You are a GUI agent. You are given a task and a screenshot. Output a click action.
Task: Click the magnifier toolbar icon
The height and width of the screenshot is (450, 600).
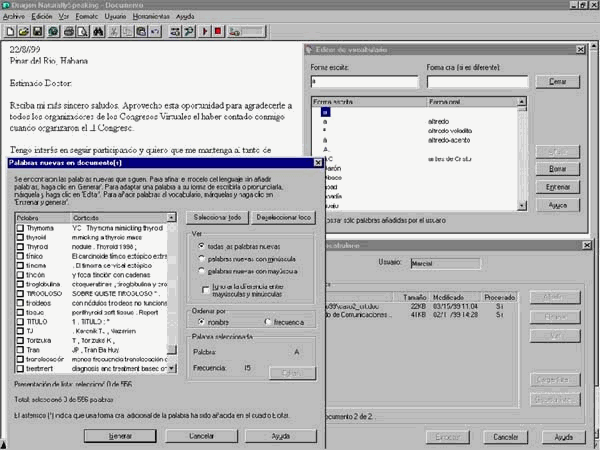[189, 31]
